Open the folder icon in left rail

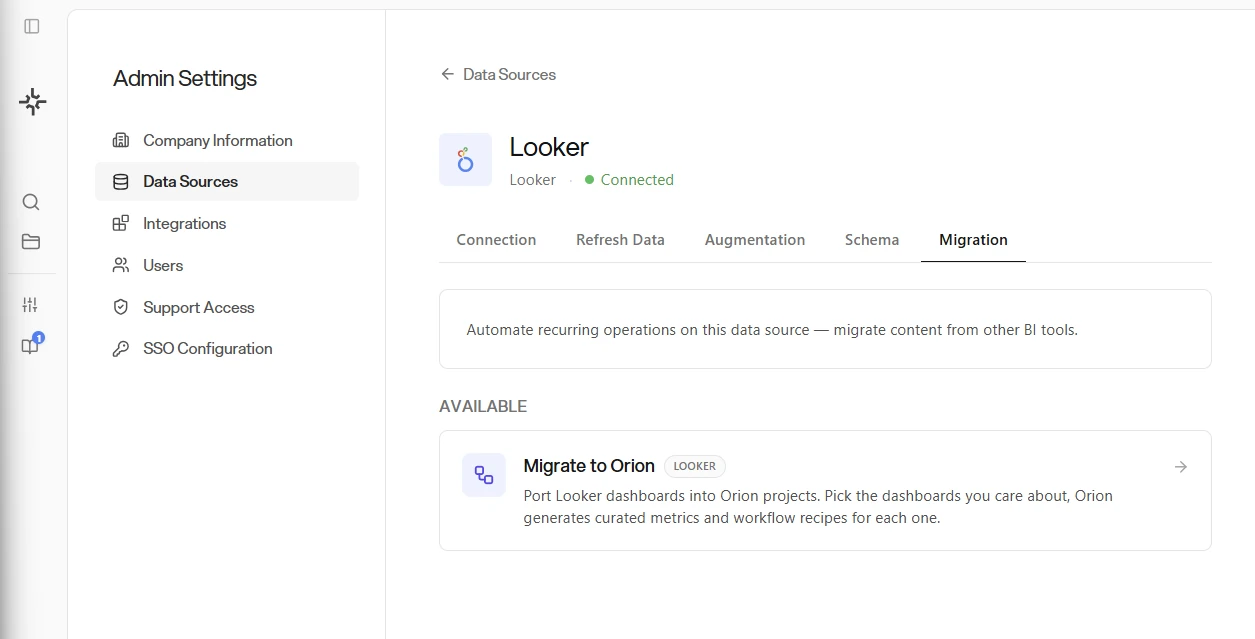coord(31,241)
